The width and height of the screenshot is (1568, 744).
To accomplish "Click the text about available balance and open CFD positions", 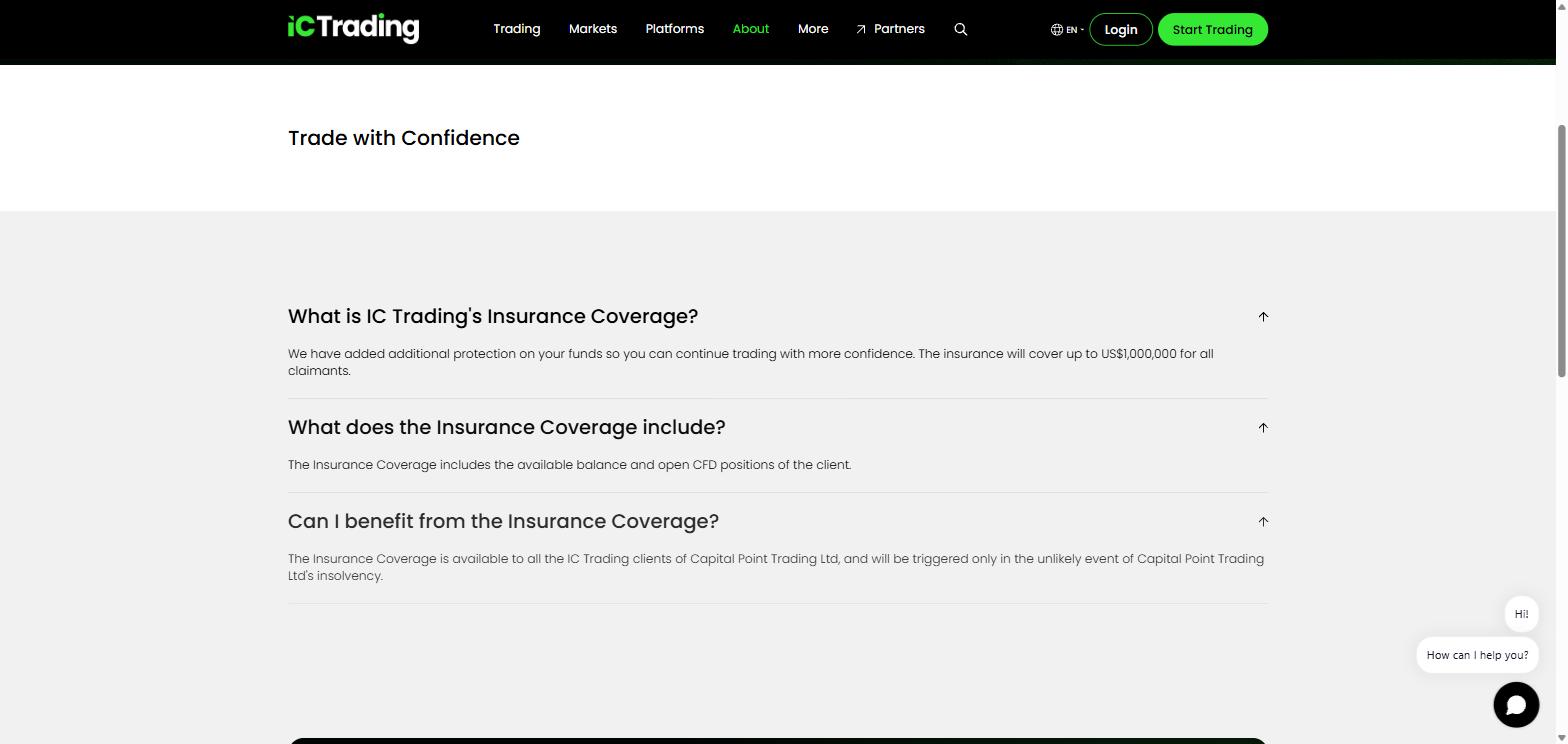I will [570, 465].
